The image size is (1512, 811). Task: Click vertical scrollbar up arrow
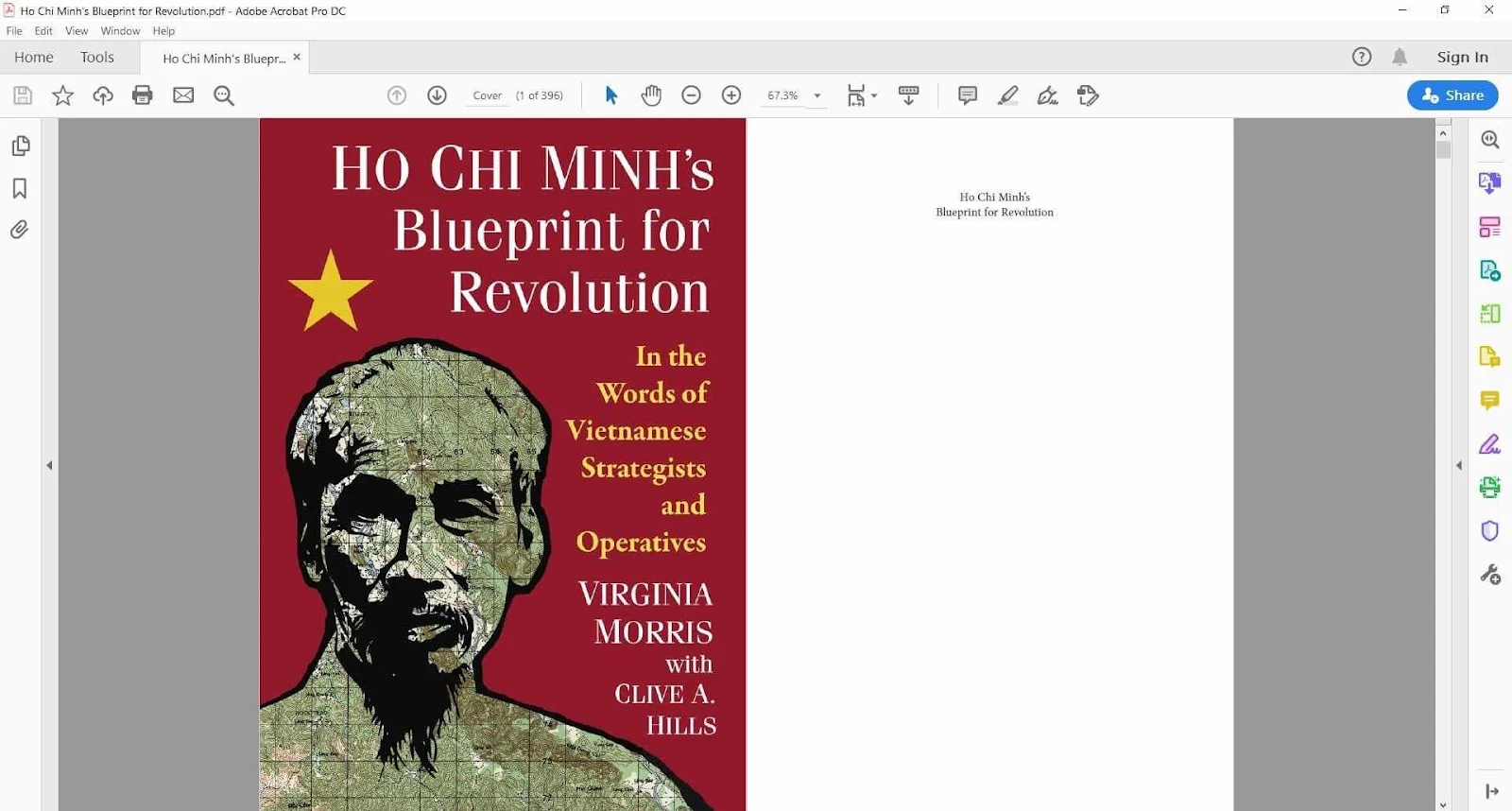tap(1443, 133)
